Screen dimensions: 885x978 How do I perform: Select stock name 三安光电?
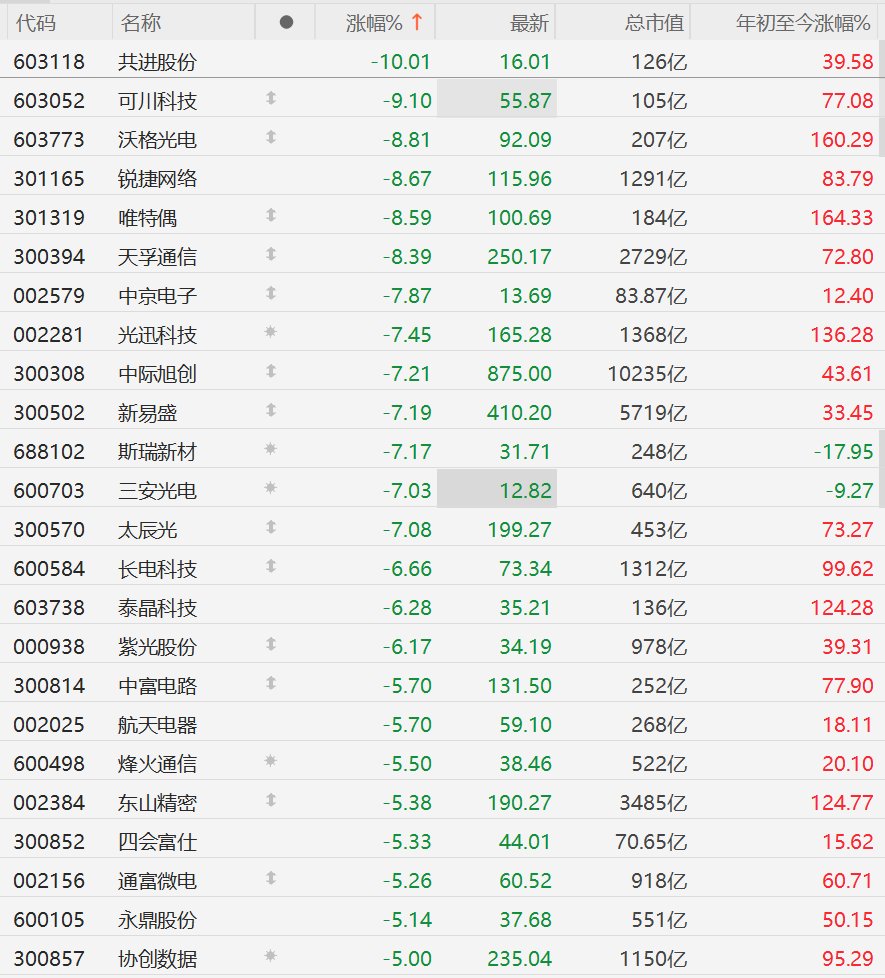[157, 491]
